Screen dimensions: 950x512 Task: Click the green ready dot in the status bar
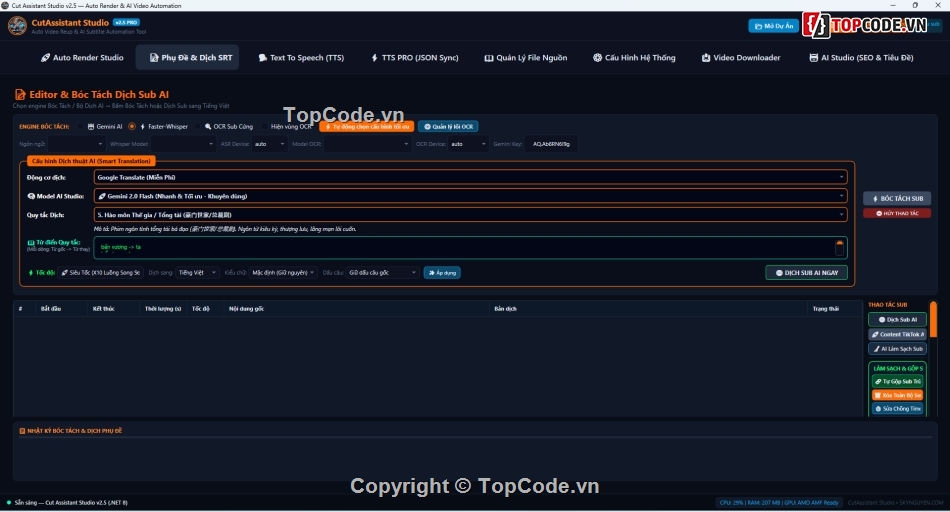pyautogui.click(x=8, y=502)
